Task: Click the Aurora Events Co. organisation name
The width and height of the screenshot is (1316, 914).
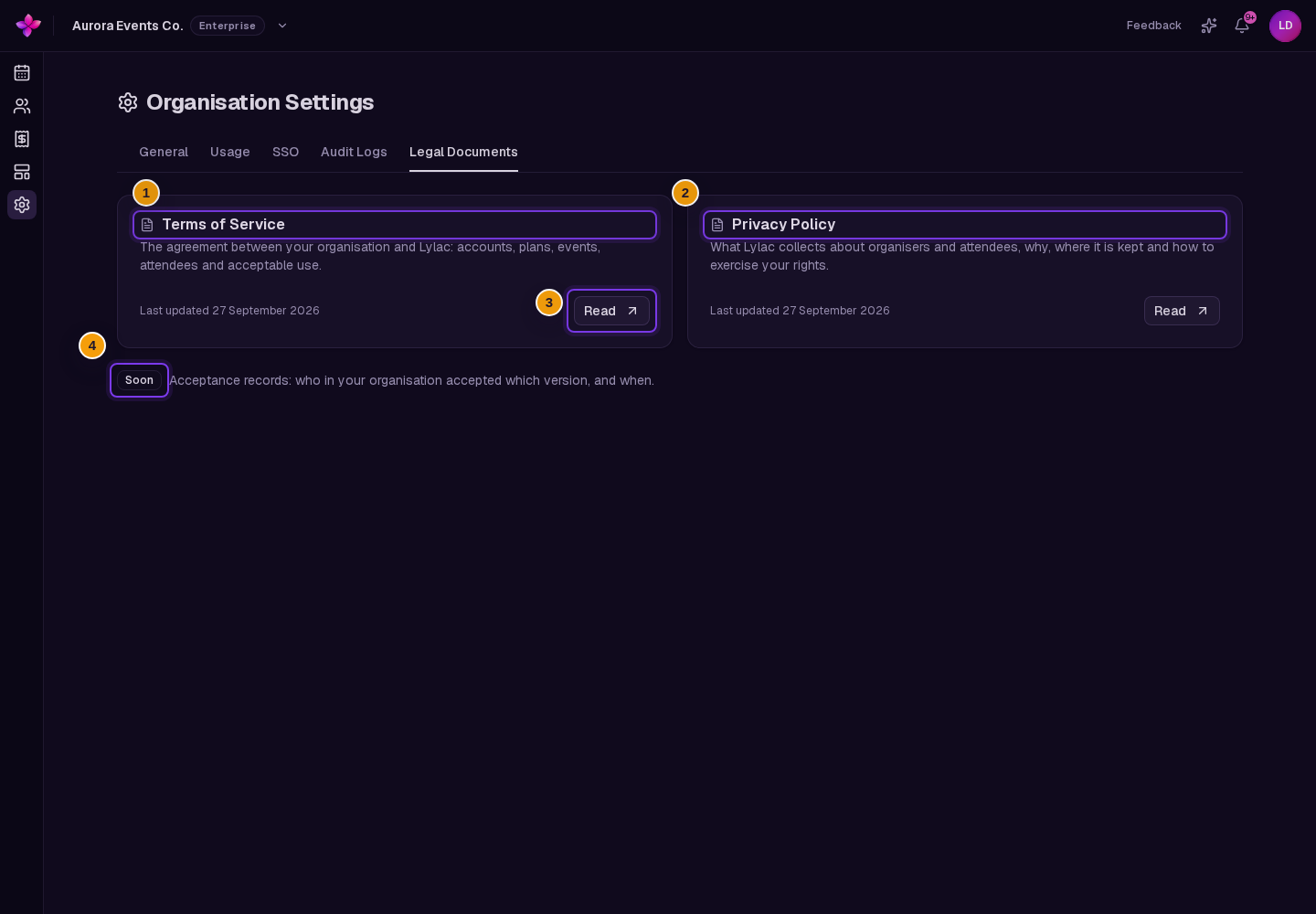Action: point(128,26)
